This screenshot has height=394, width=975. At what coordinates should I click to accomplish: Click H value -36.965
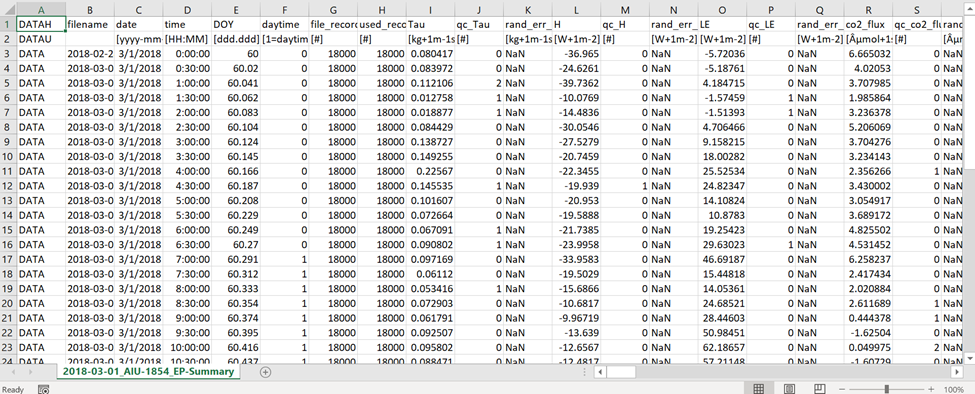pyautogui.click(x=576, y=54)
